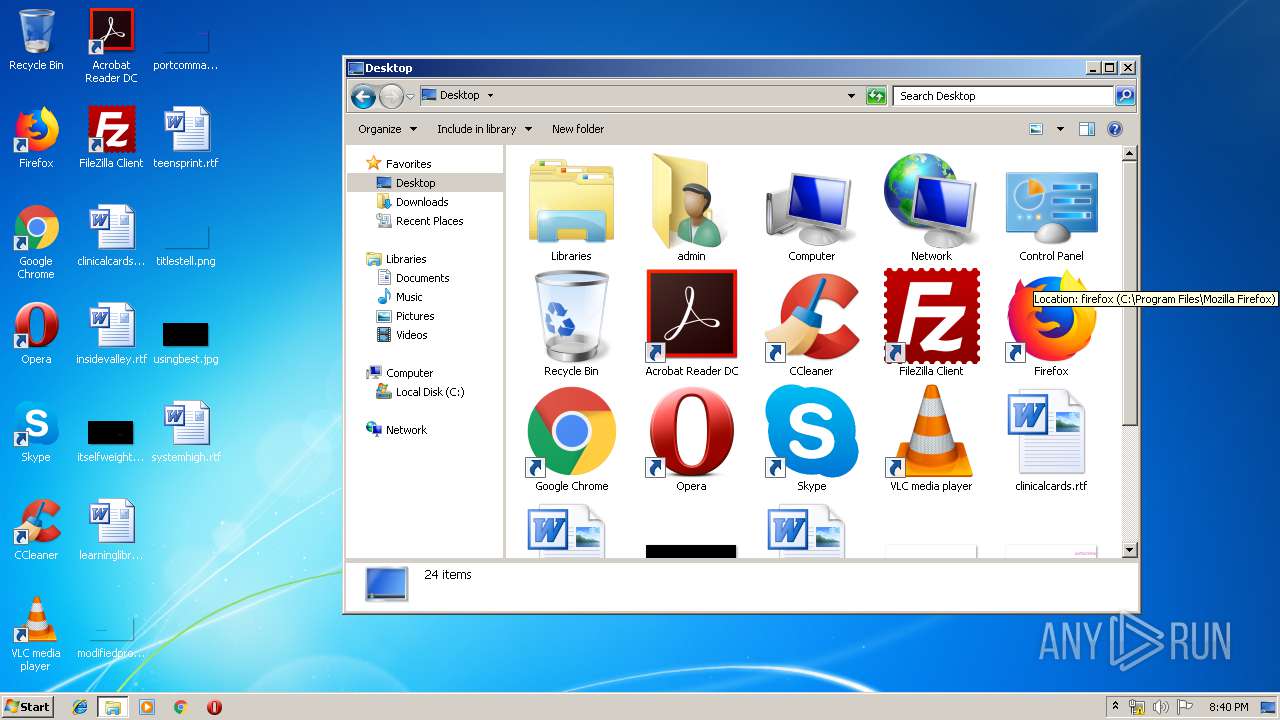Select Skype icon on the desktop

point(36,432)
